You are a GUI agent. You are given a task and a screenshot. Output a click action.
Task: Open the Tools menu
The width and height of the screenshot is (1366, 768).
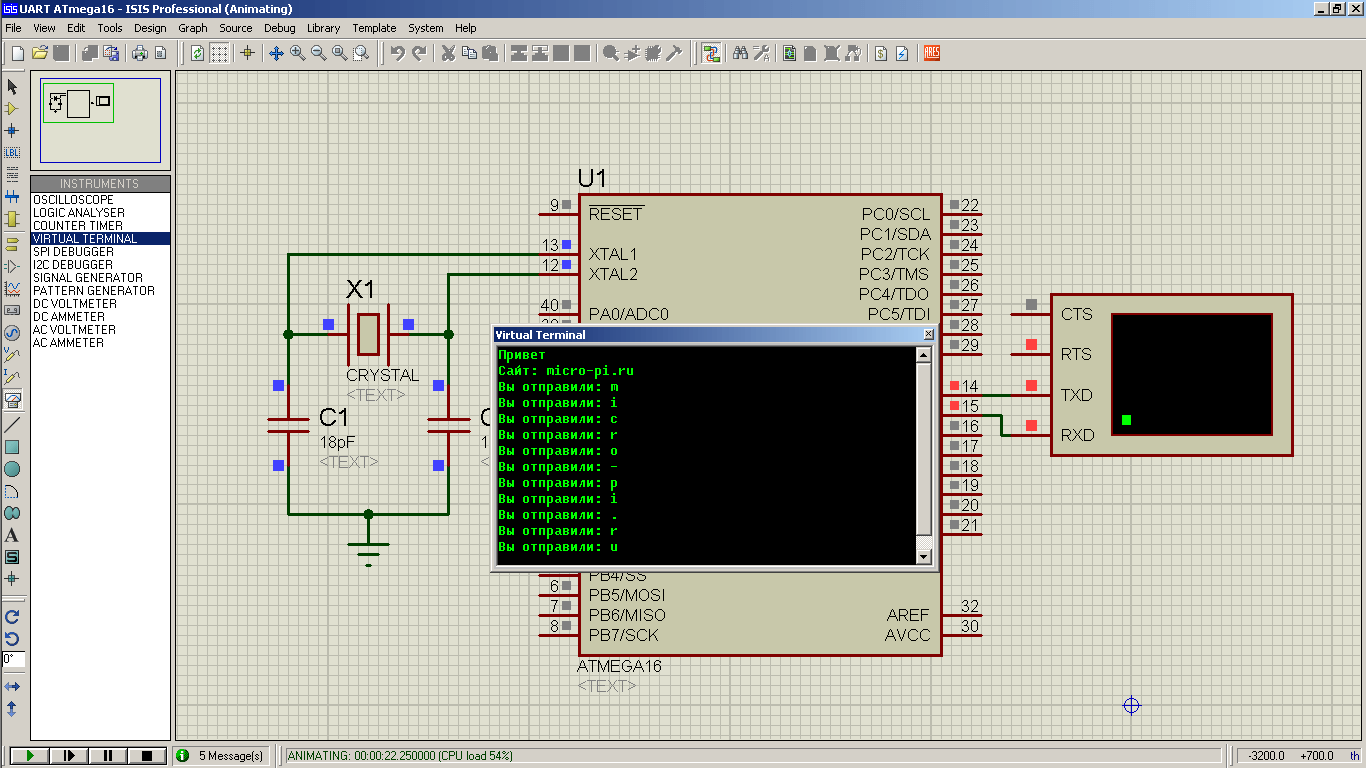tap(110, 28)
